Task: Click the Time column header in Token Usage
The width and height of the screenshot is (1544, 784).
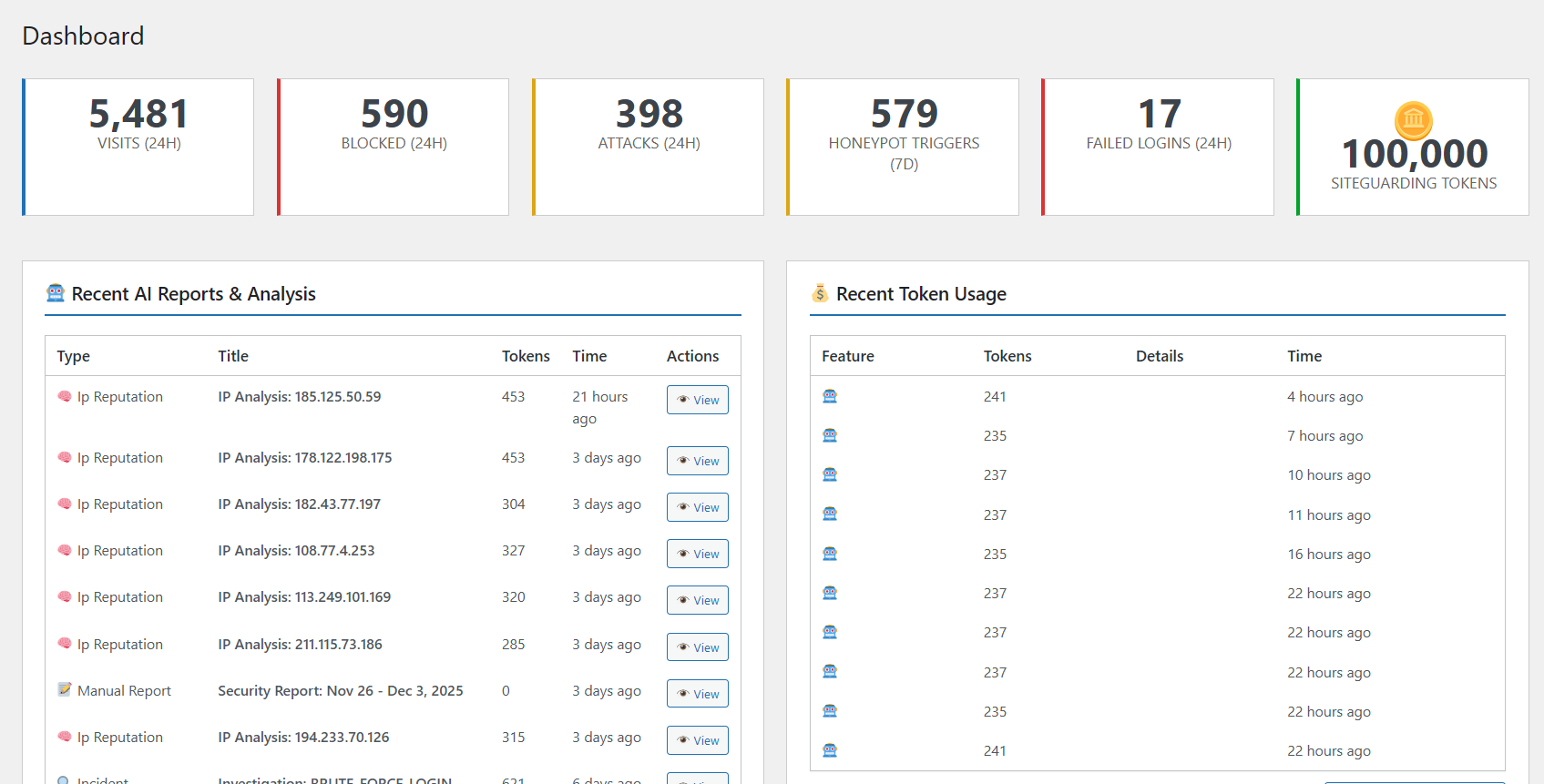Action: pyautogui.click(x=1304, y=356)
